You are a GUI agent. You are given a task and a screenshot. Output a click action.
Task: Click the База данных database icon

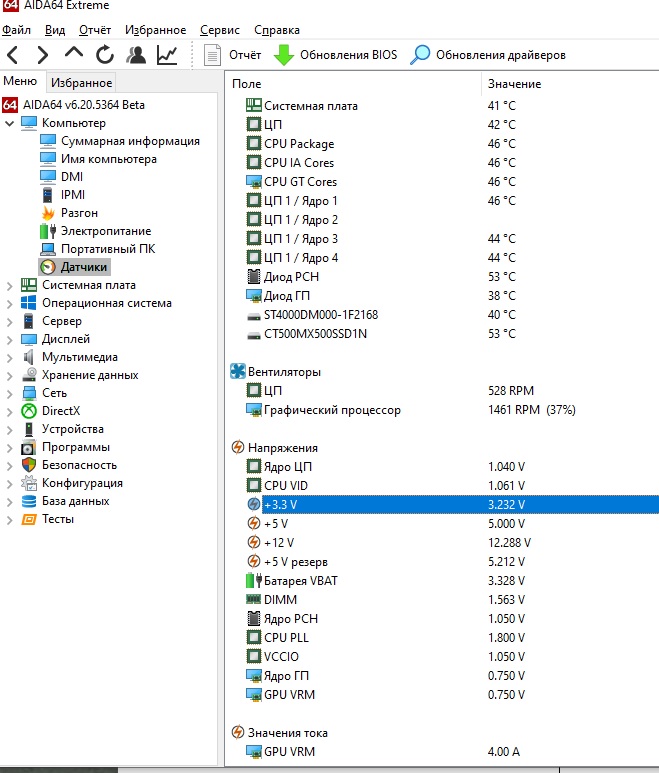[x=29, y=501]
